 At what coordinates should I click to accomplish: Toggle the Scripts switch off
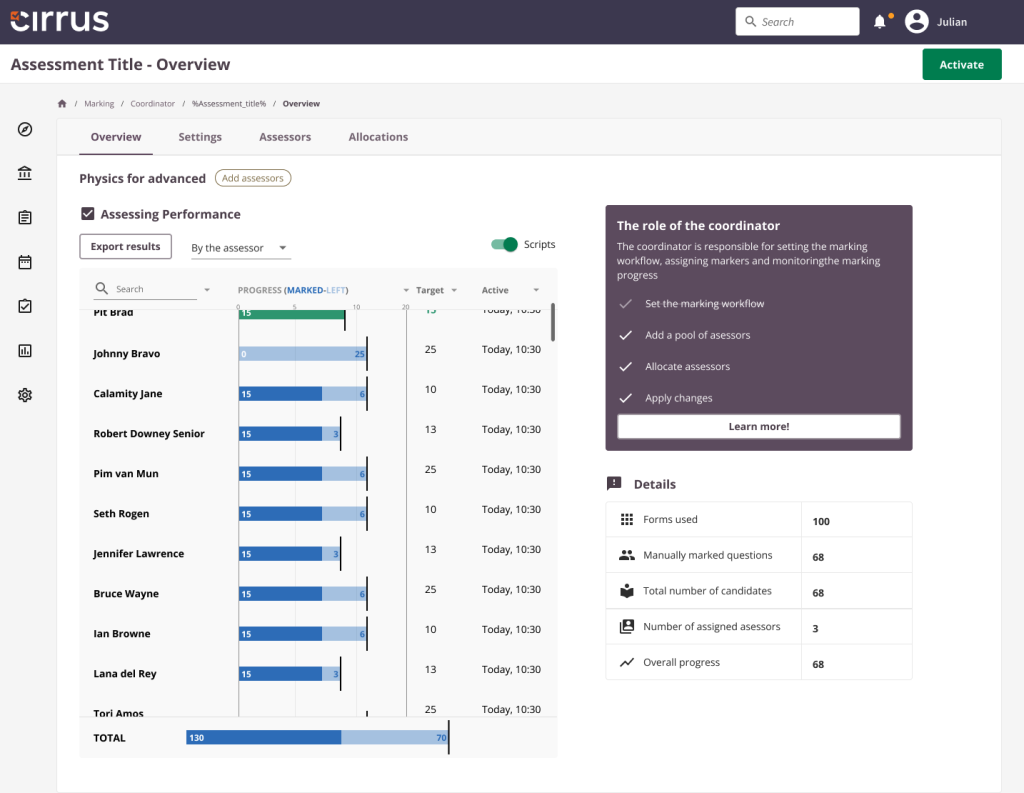[x=504, y=244]
